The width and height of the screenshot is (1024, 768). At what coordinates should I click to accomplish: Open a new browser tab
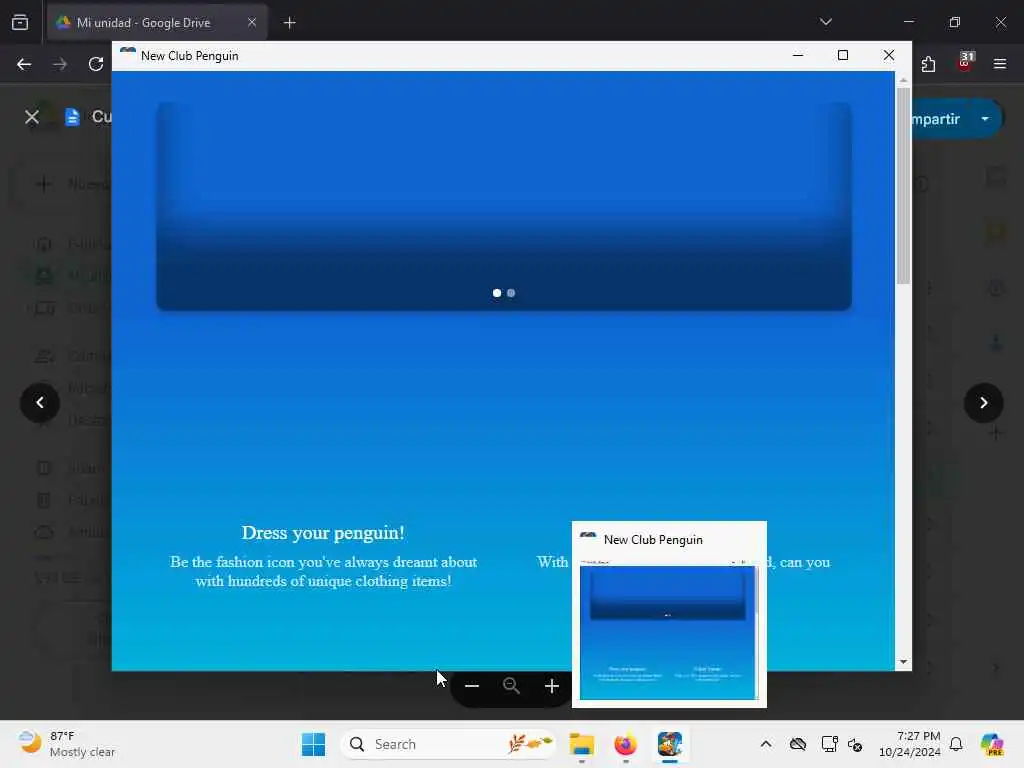[x=290, y=23]
